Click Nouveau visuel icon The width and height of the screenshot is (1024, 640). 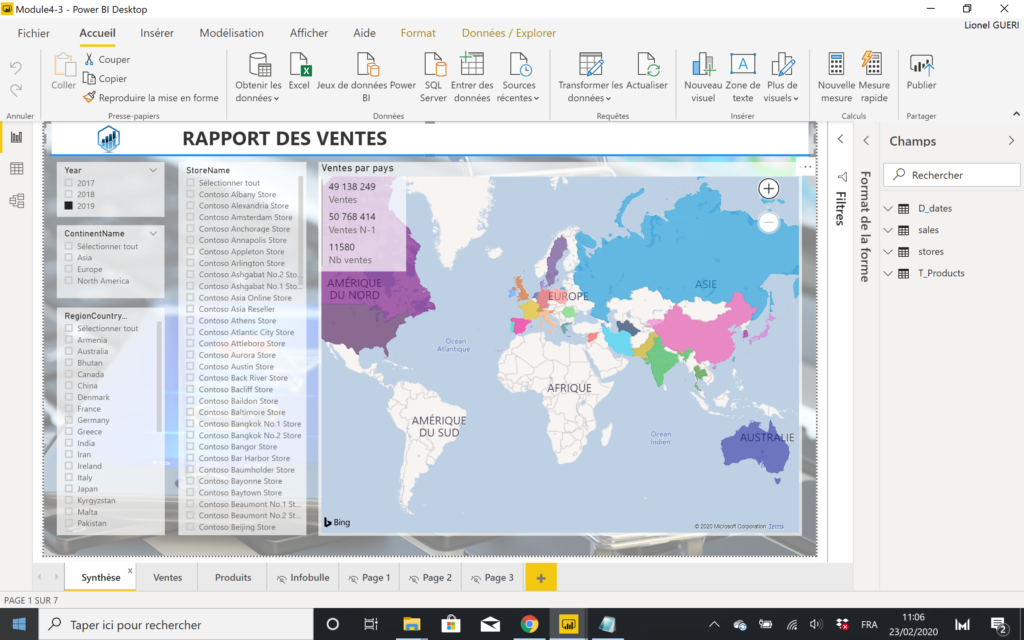coord(703,65)
